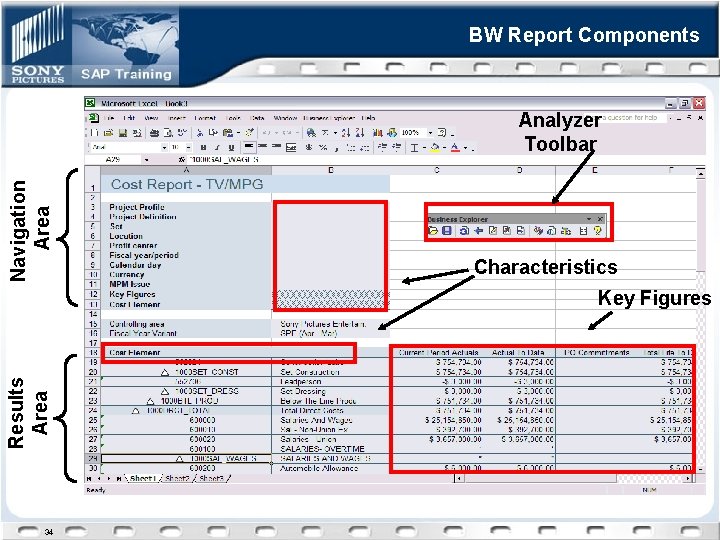720x540 pixels.
Task: Open the Font name dropdown
Action: 164,147
